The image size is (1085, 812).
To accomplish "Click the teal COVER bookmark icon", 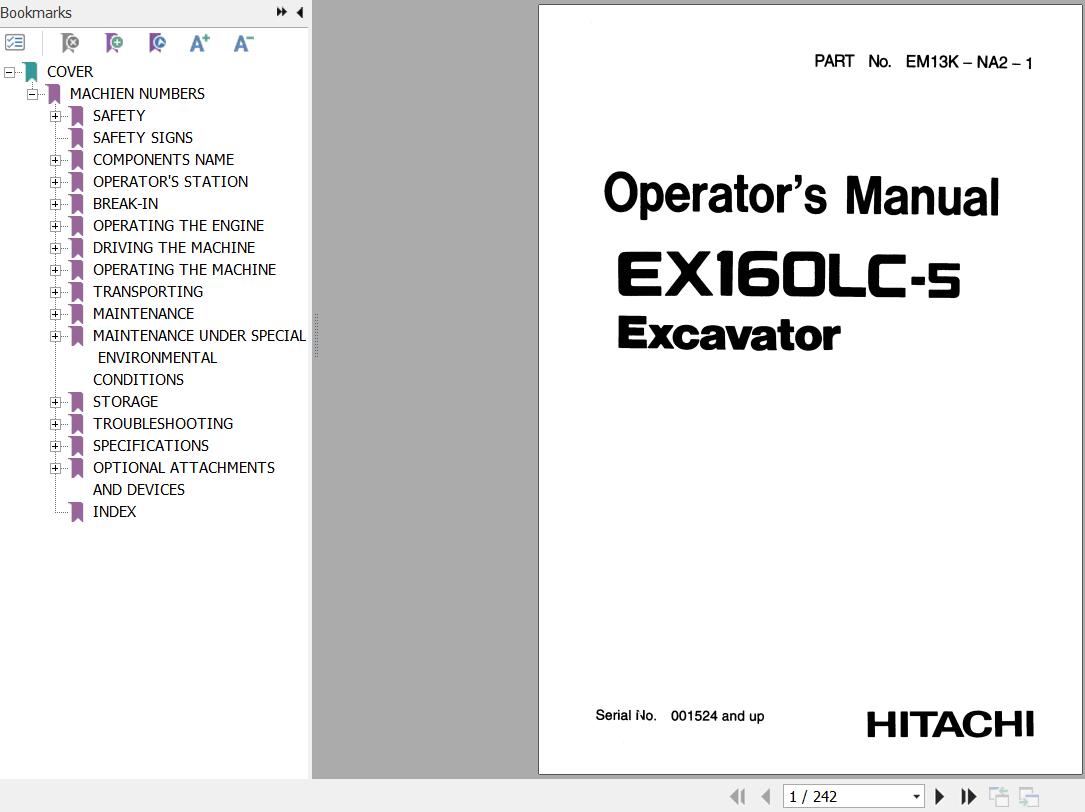I will point(31,72).
